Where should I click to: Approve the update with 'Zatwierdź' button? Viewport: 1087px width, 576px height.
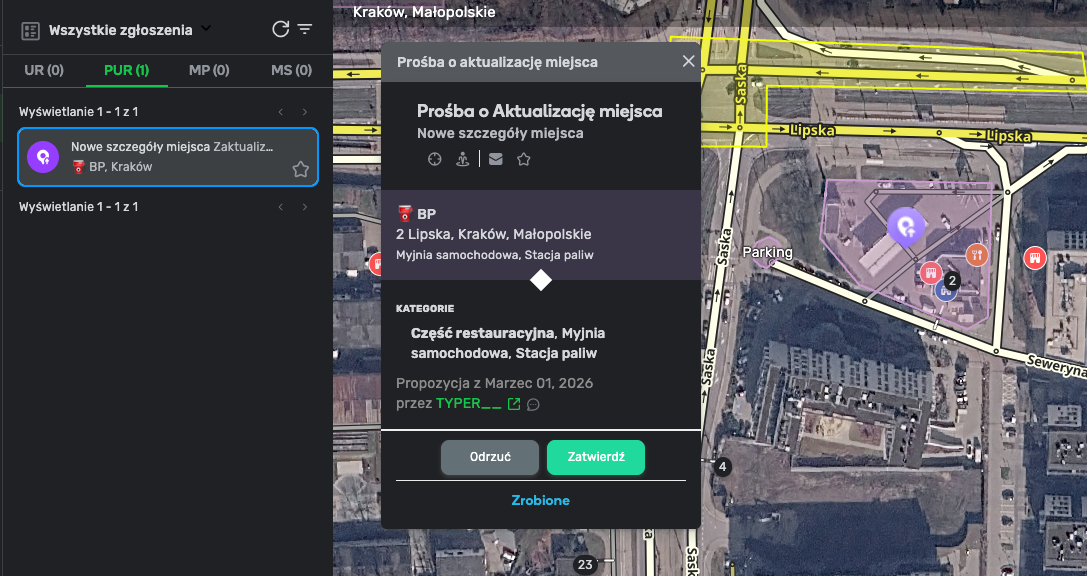(596, 457)
